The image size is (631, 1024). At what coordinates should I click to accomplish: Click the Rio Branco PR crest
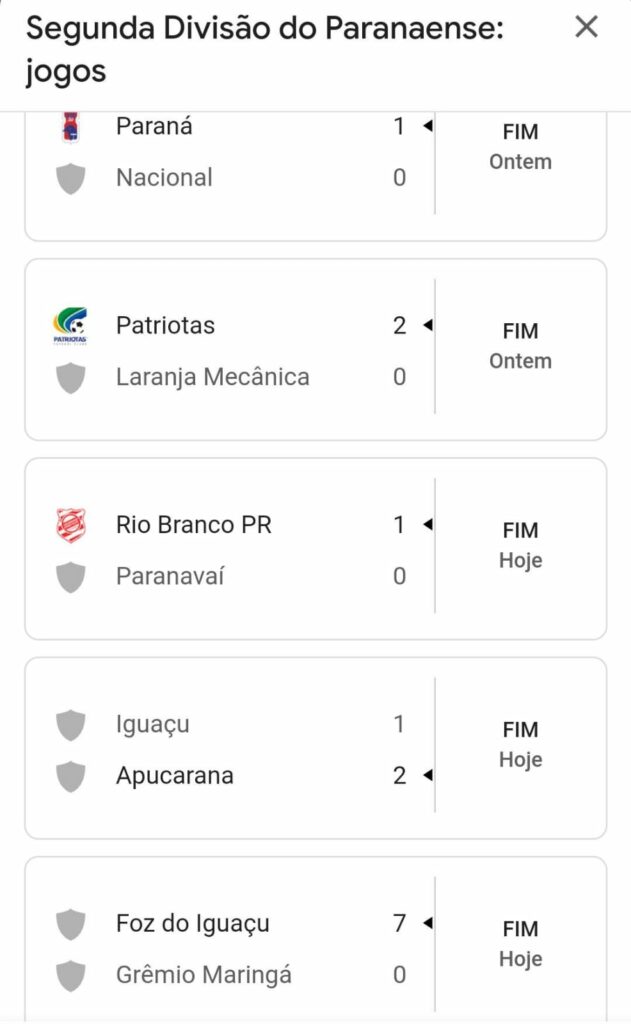pos(70,525)
